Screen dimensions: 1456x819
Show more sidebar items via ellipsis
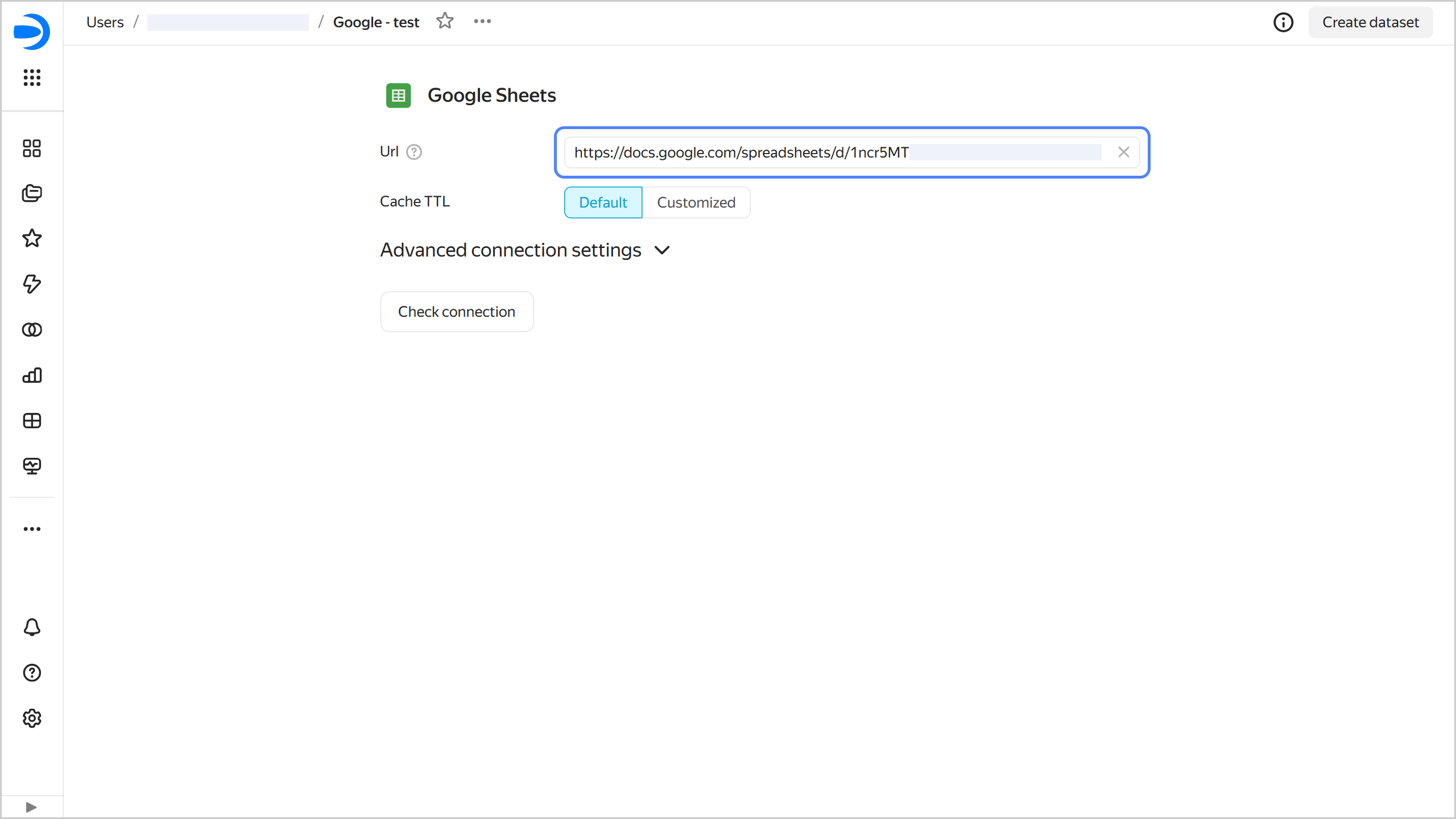coord(32,529)
